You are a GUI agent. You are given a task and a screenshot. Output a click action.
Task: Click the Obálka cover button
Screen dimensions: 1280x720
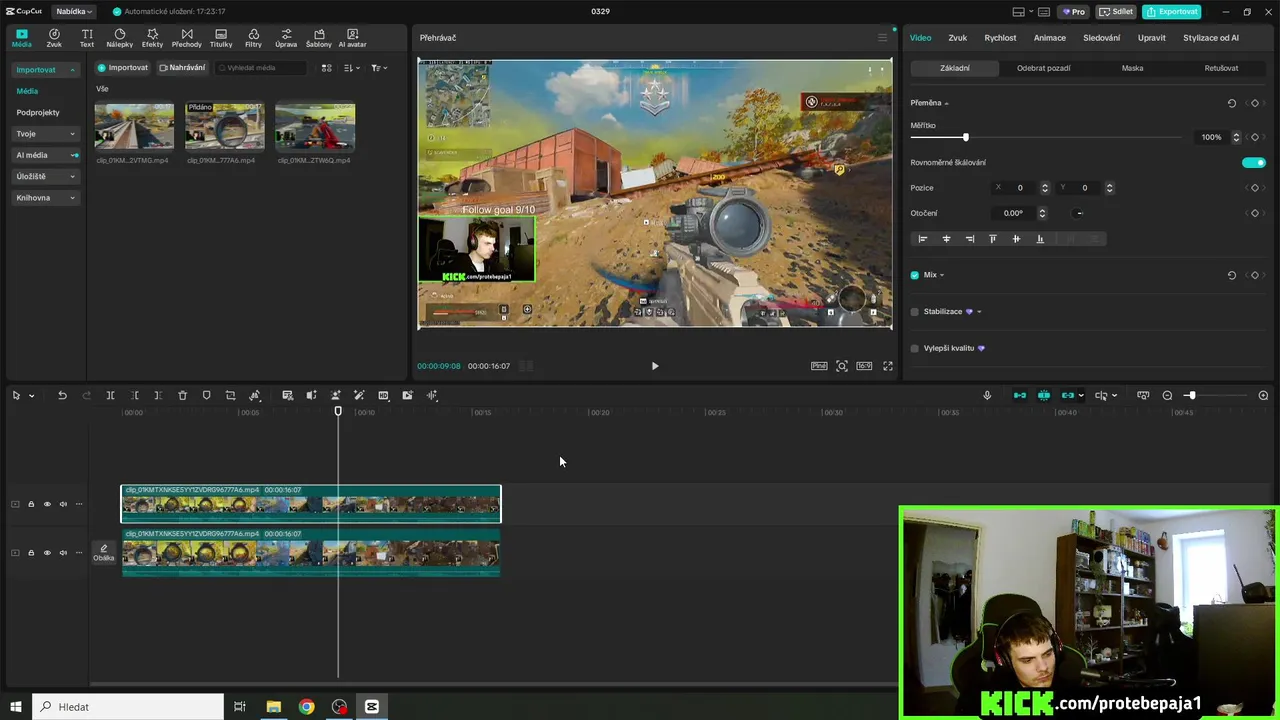point(103,553)
